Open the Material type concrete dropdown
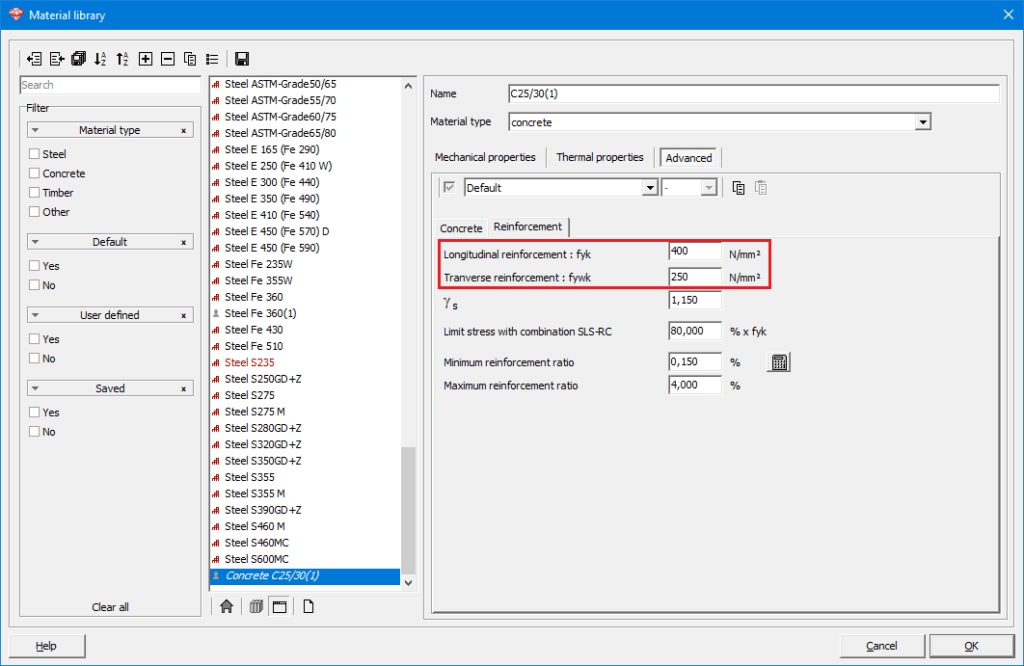 tap(922, 122)
